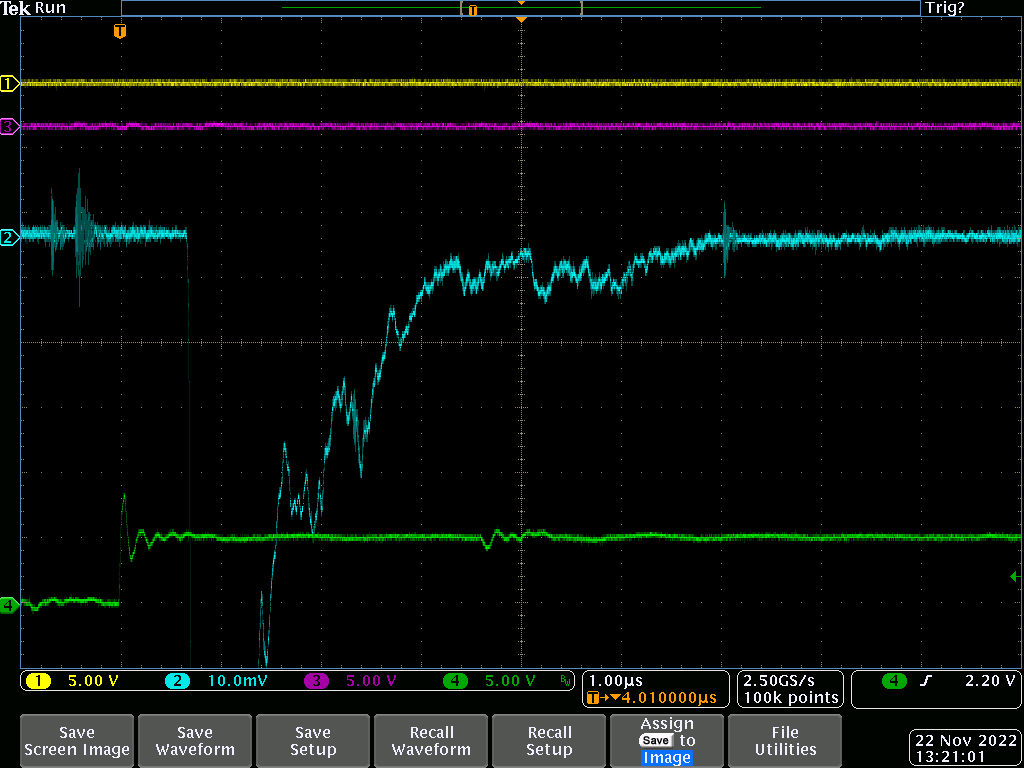Viewport: 1024px width, 768px height.
Task: Click the rising edge trigger slope icon
Action: (x=926, y=681)
